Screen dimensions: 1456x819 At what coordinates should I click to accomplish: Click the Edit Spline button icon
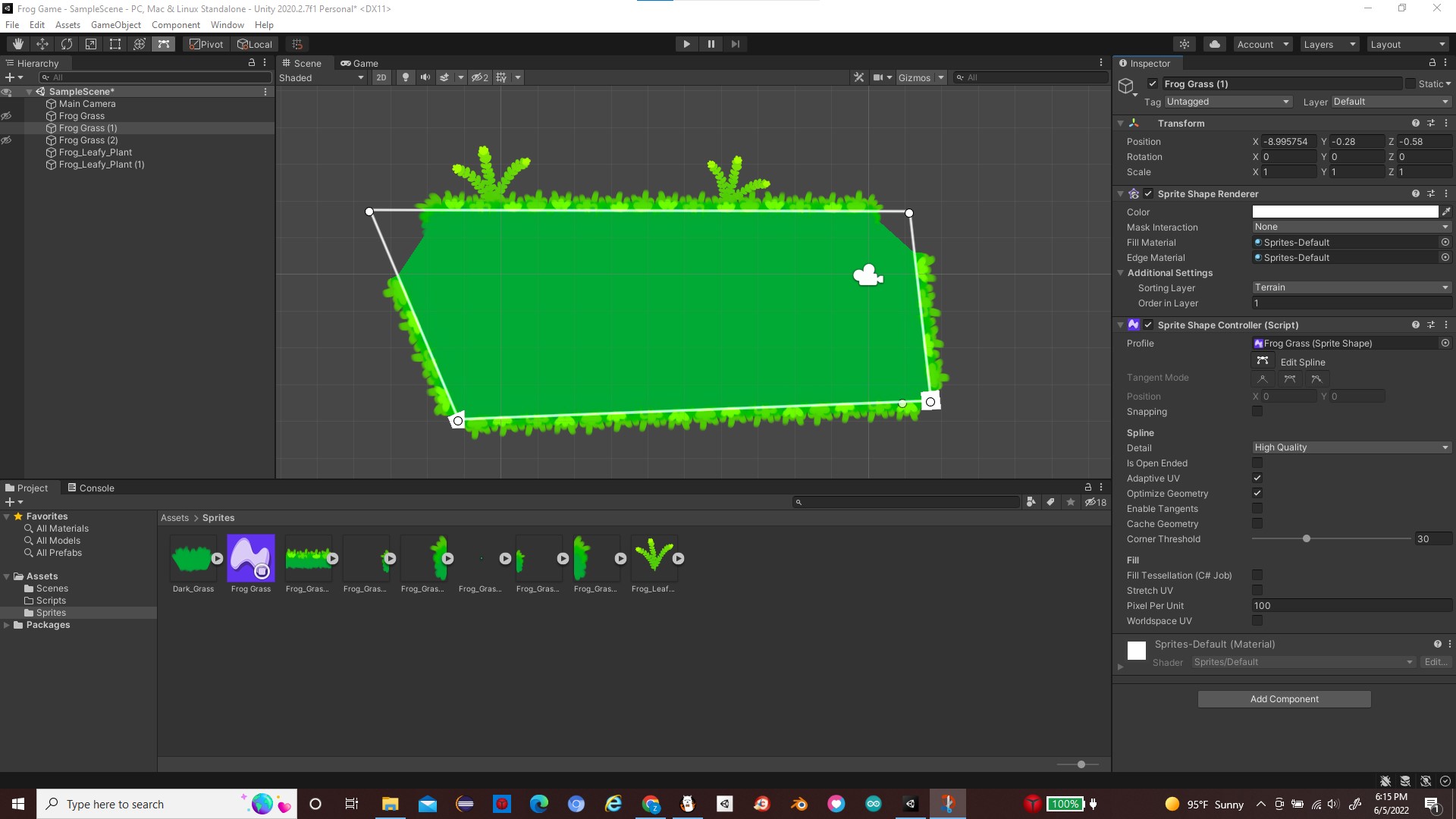pos(1263,361)
